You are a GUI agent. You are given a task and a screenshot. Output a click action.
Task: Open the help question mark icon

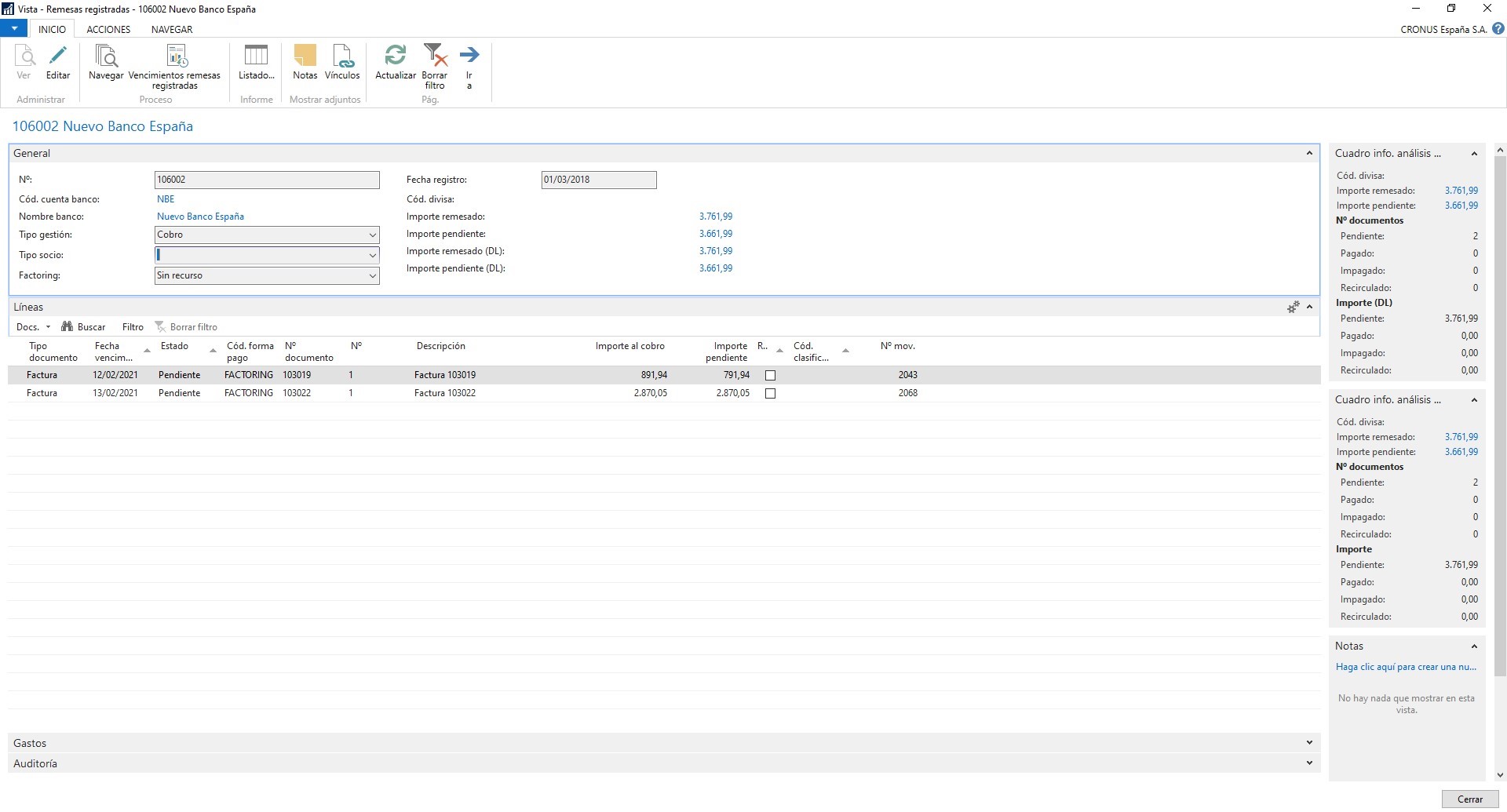[x=1498, y=29]
